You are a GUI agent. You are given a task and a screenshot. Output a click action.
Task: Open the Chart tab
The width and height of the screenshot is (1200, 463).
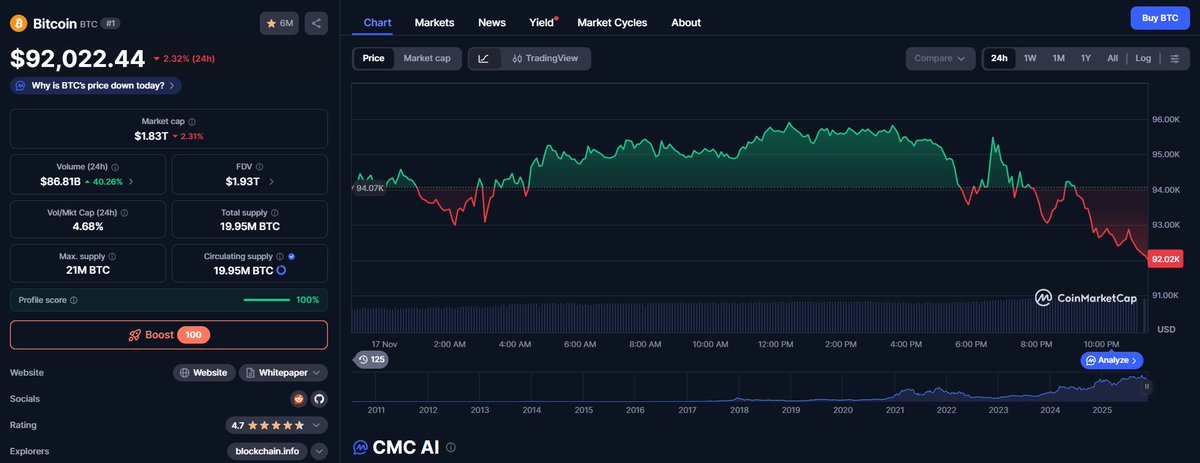coord(378,22)
